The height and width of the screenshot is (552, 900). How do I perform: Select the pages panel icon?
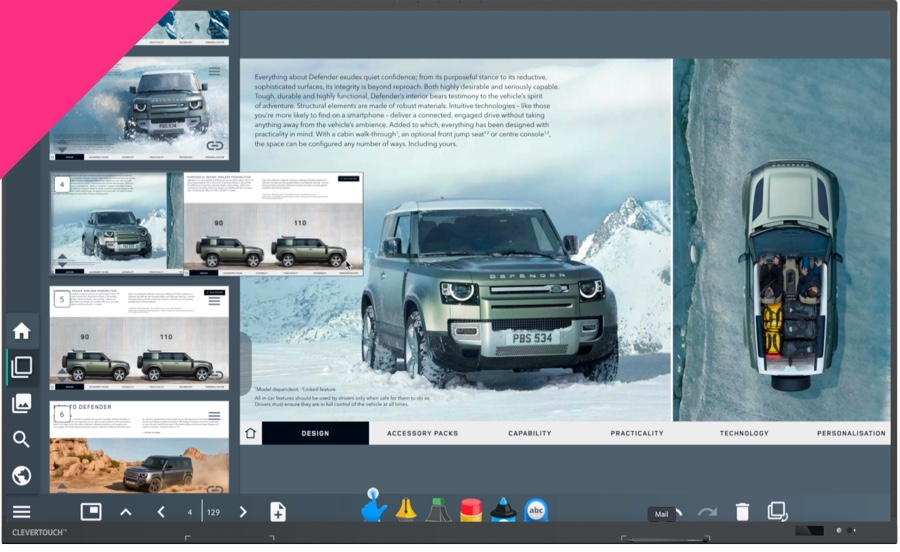point(22,367)
